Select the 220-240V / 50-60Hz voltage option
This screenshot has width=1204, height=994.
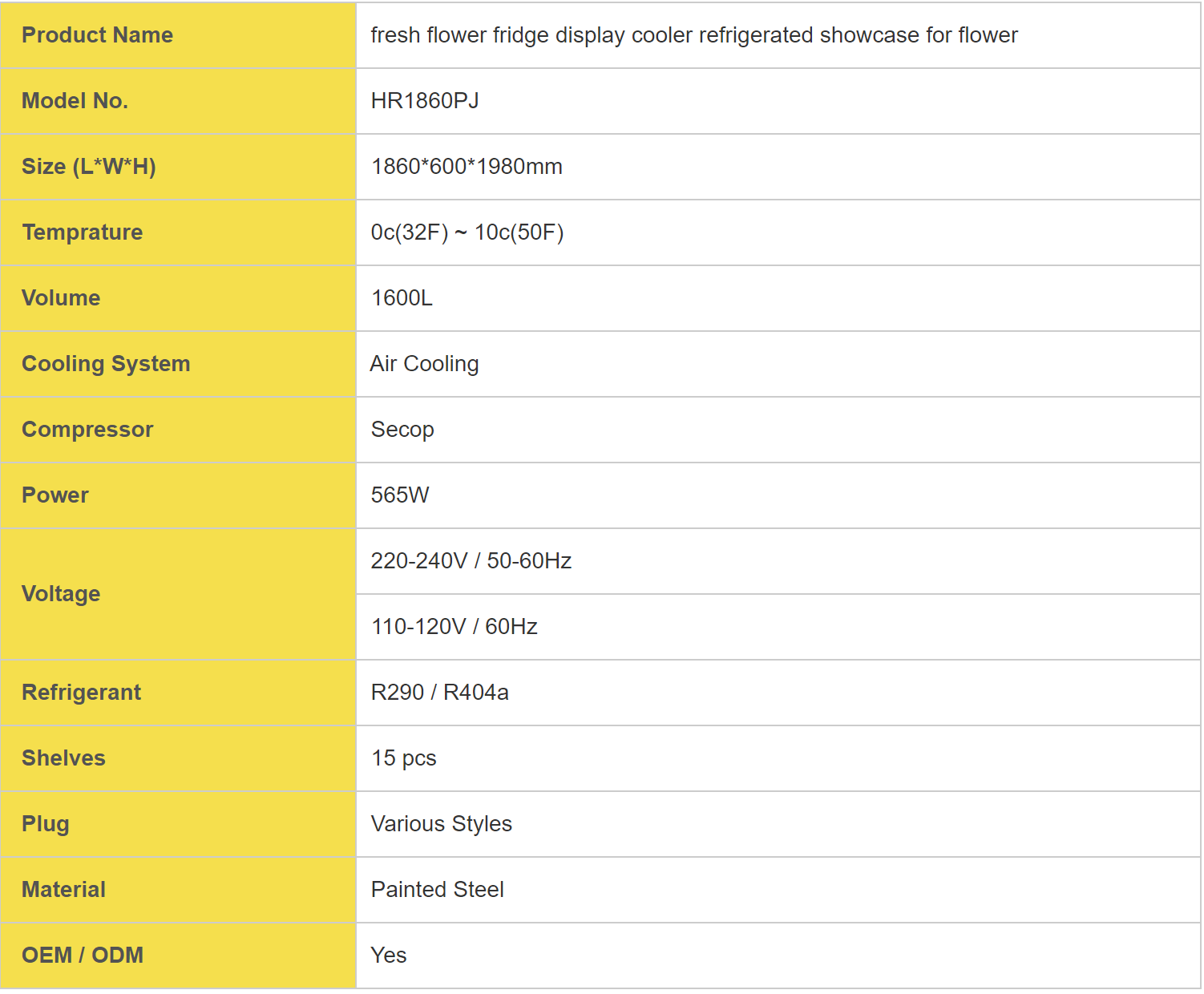pos(471,561)
